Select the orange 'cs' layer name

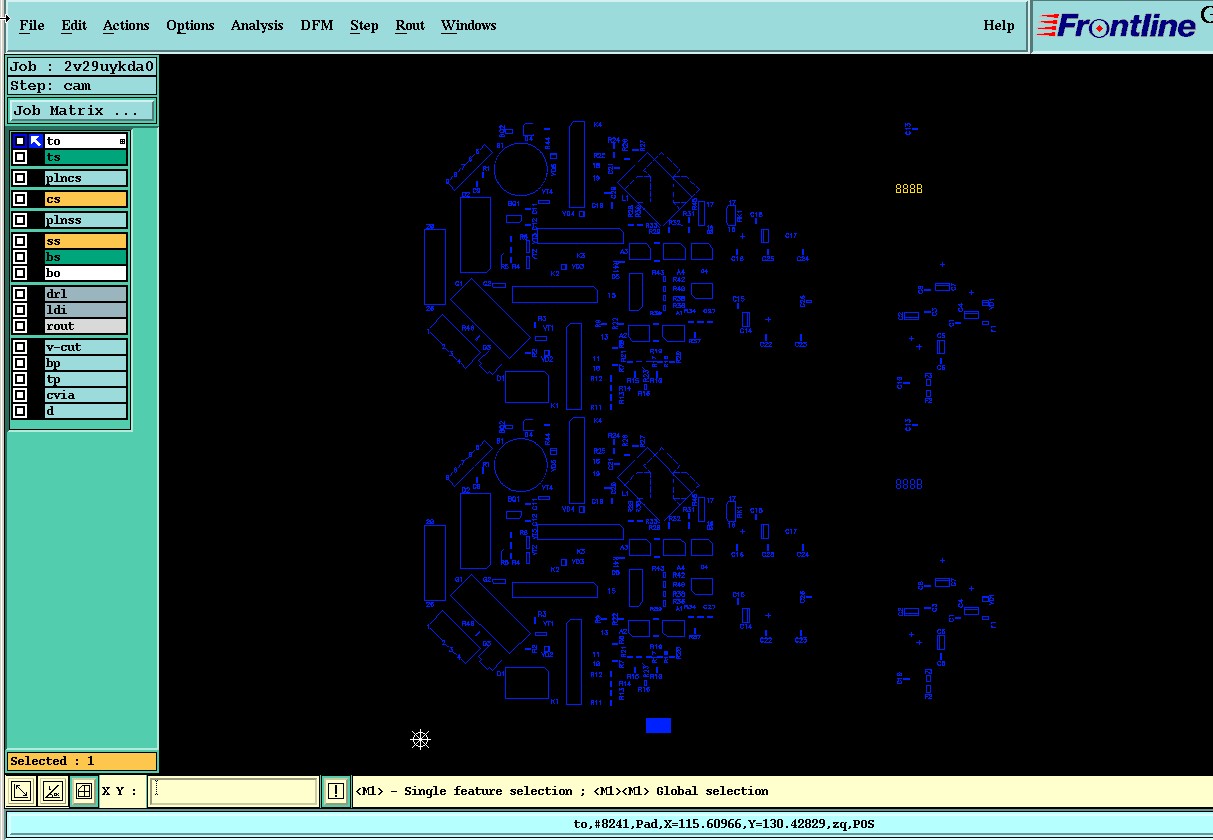coord(86,199)
